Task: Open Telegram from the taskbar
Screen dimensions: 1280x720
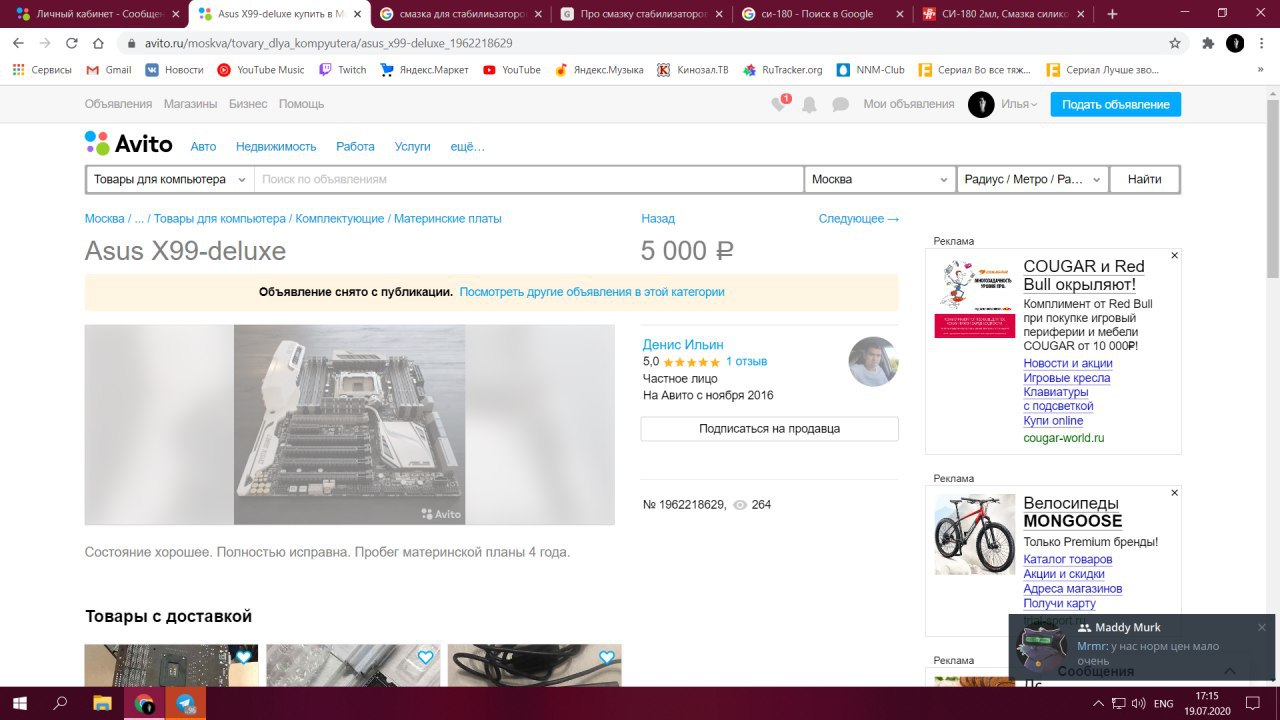Action: [x=185, y=703]
